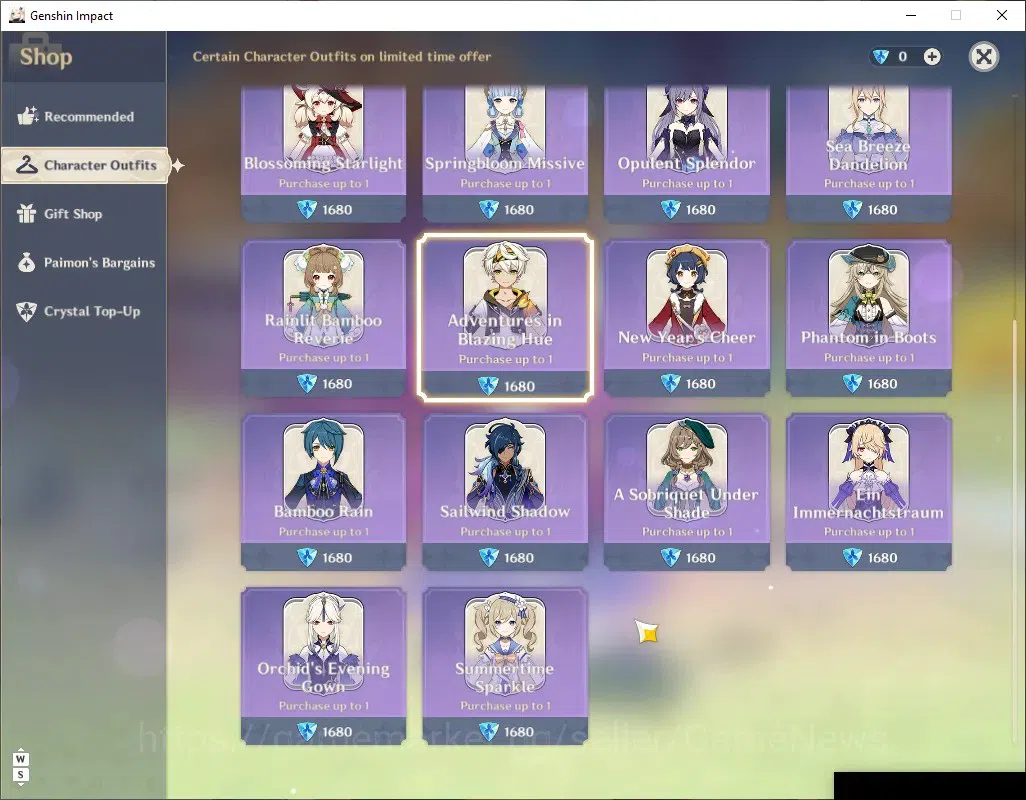Click the 1680 price under Rainlit Bamboo Reverie
Screen dimensions: 1026x800
(337, 384)
